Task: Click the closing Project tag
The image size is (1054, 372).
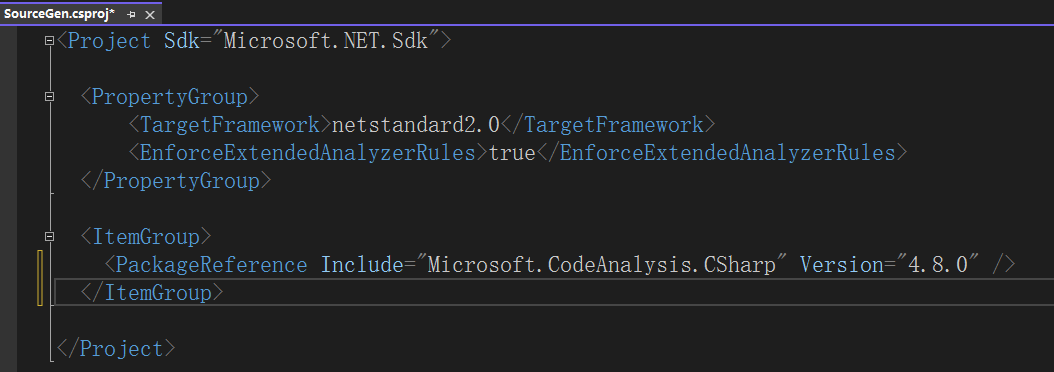Action: [x=116, y=348]
